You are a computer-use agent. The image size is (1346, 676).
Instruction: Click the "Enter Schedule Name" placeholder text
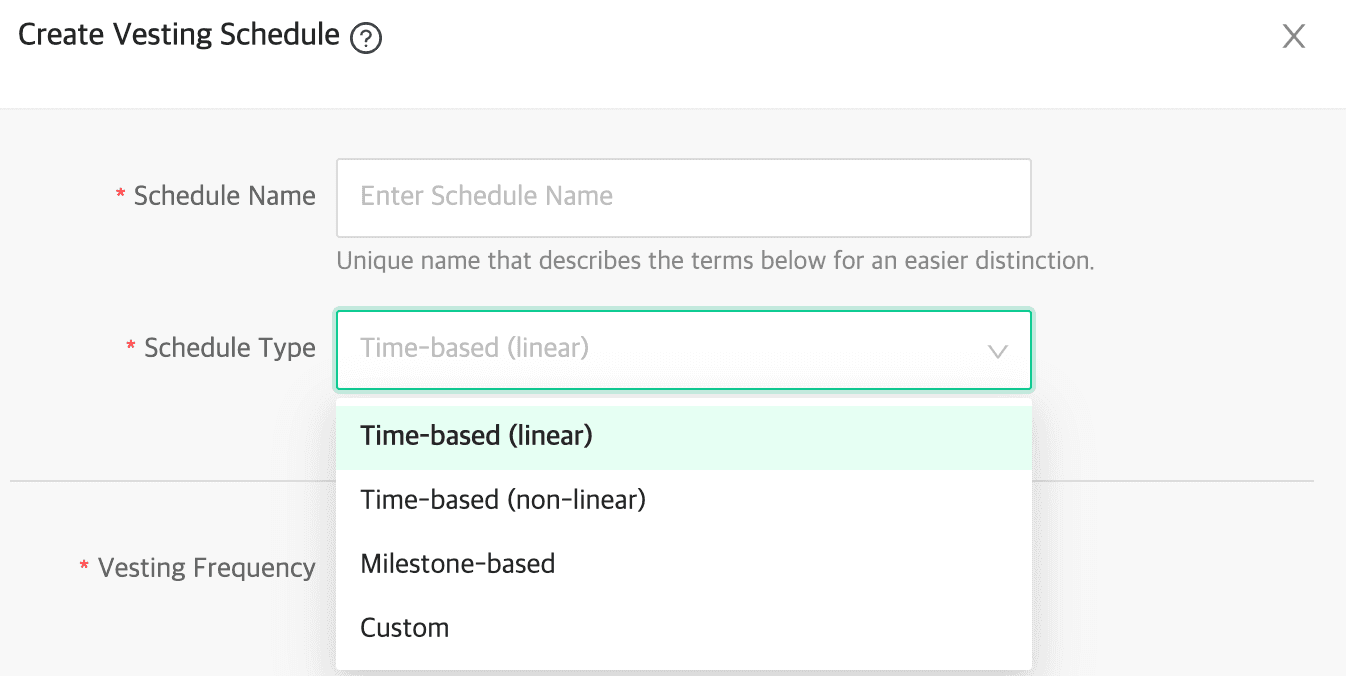487,196
